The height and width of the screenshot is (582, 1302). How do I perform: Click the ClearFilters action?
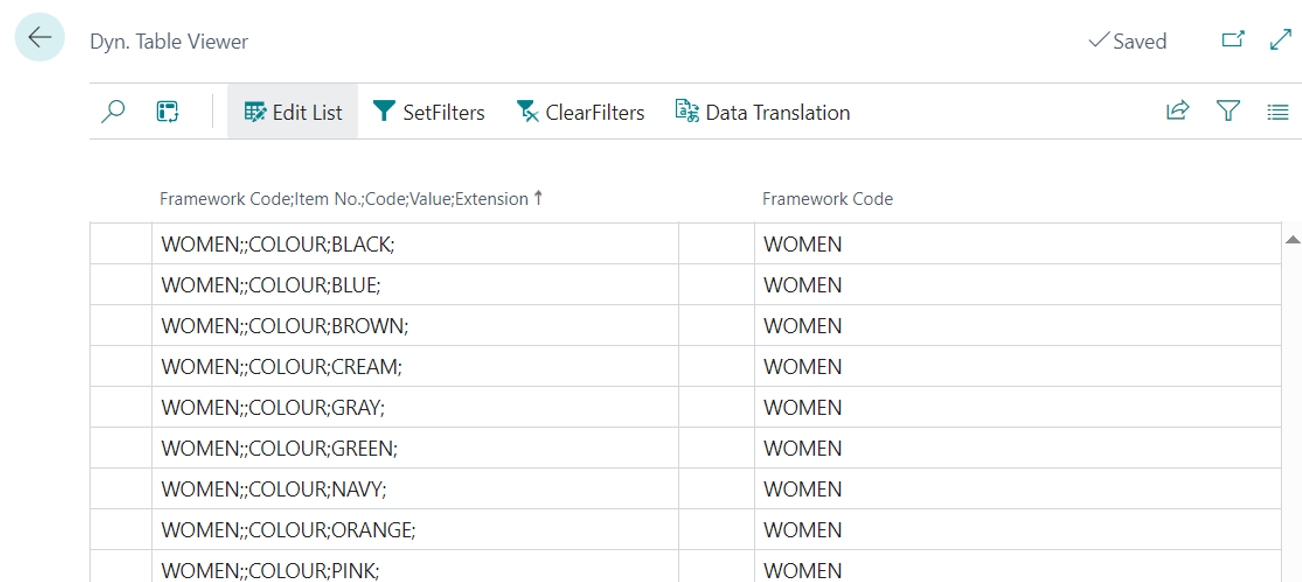[x=580, y=112]
